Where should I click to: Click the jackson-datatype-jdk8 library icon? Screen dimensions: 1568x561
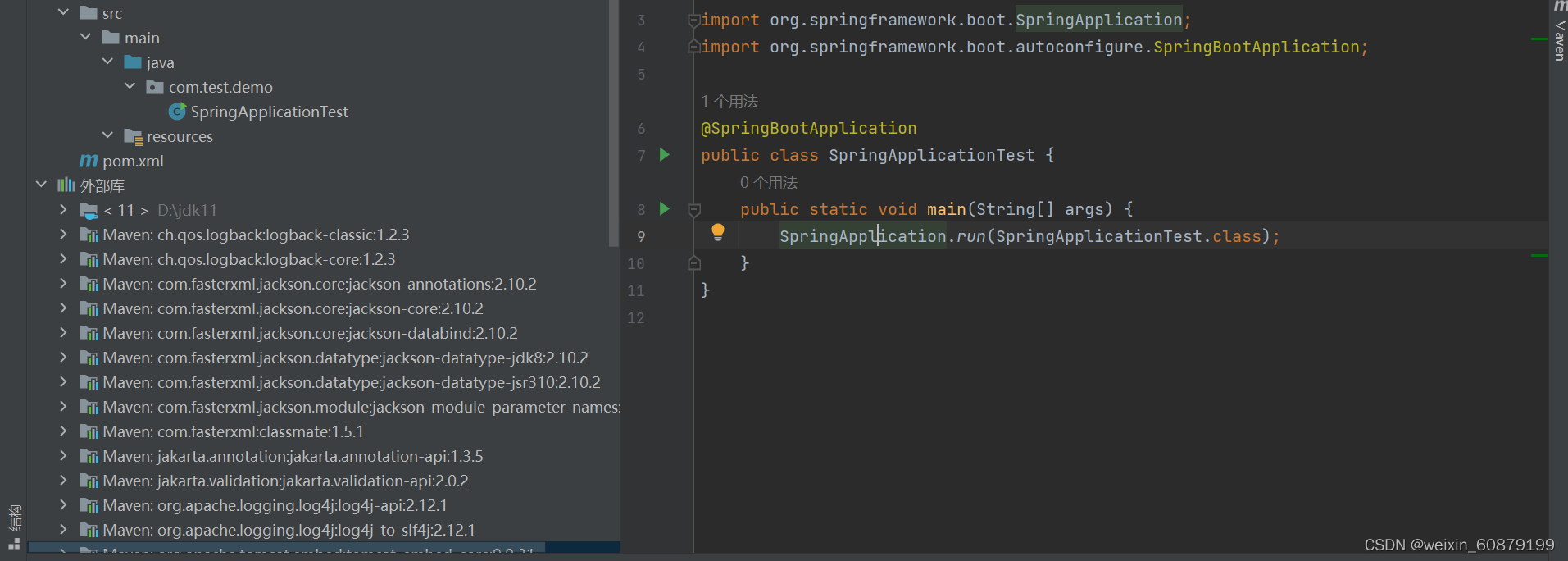(89, 358)
